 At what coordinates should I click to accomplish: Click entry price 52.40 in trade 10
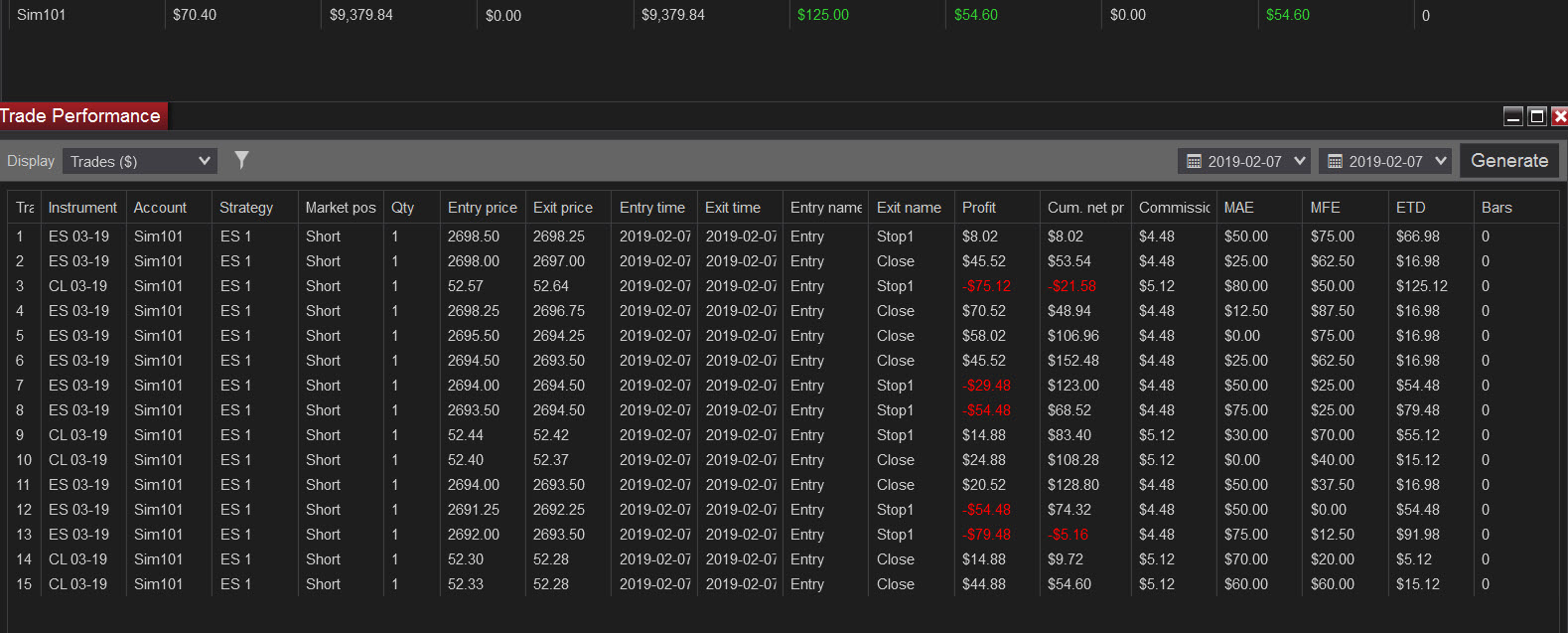466,460
